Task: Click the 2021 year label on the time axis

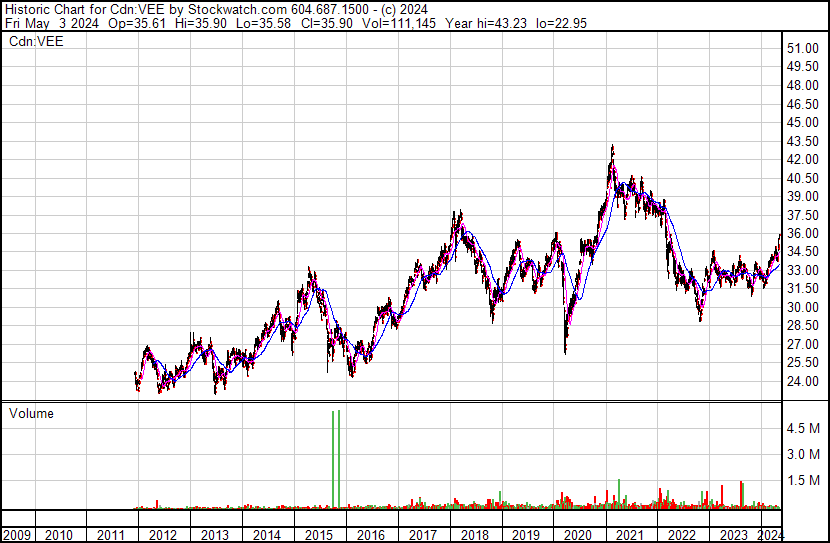Action: tap(629, 535)
